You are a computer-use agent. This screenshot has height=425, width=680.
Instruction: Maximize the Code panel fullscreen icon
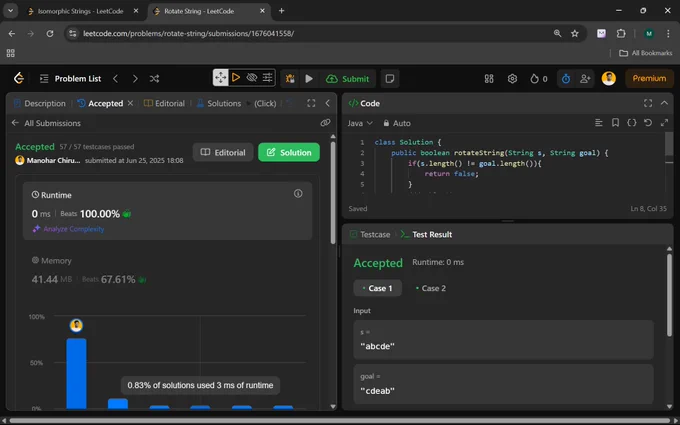click(x=648, y=103)
